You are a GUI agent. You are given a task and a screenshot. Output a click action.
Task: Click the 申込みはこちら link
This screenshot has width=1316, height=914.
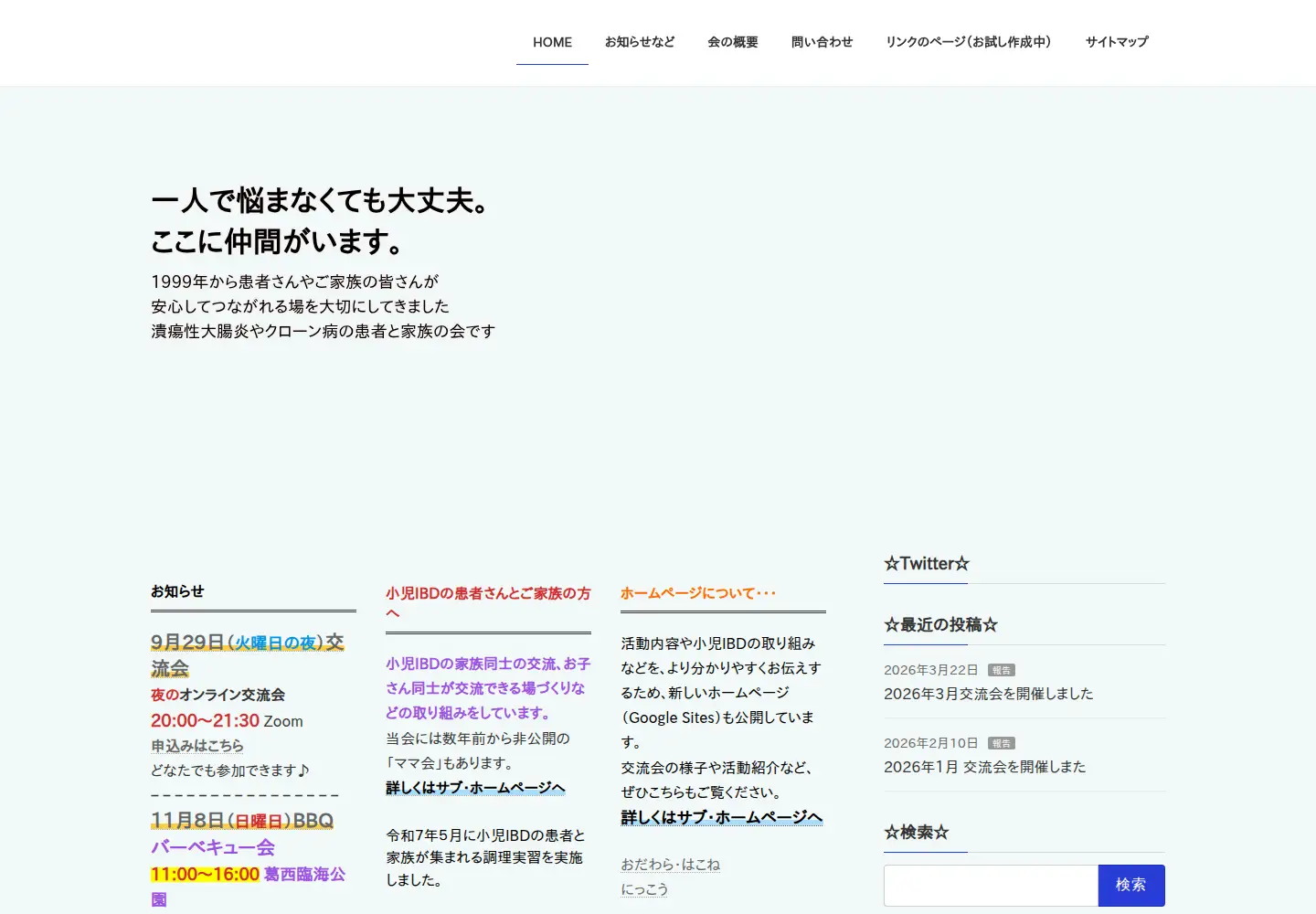(x=197, y=746)
